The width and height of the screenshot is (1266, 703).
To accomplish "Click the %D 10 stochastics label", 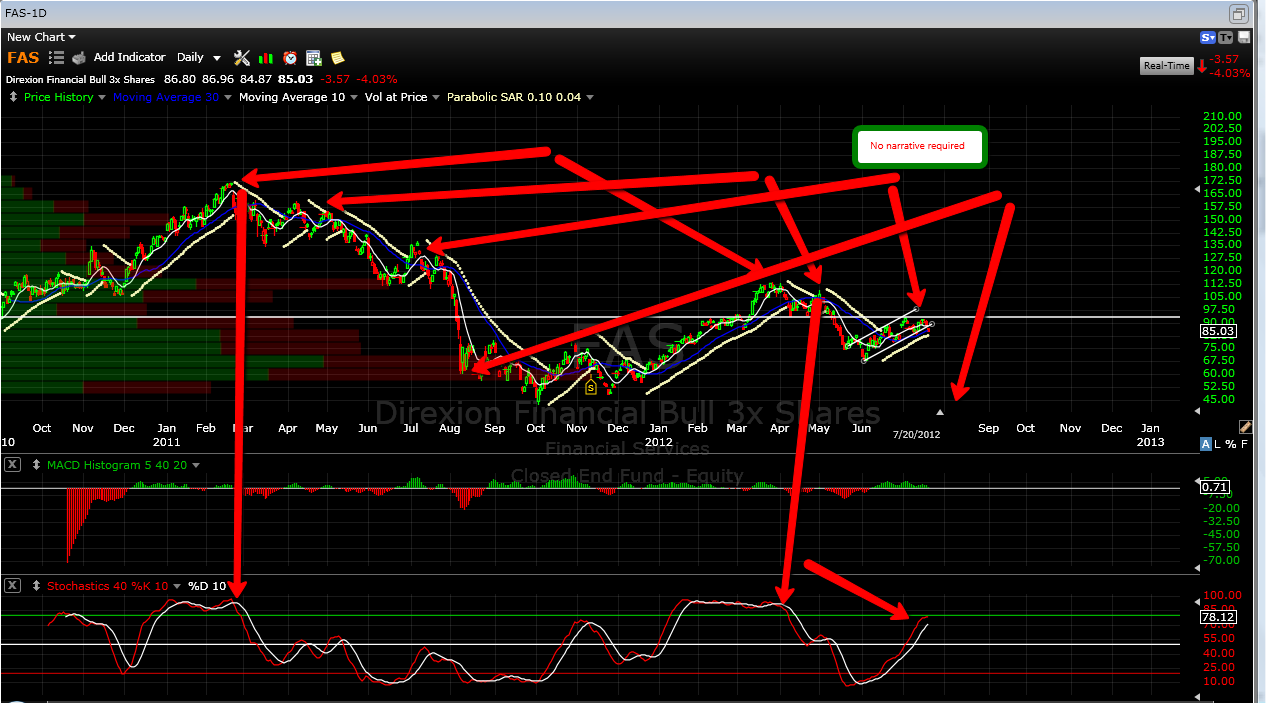I will tap(207, 585).
